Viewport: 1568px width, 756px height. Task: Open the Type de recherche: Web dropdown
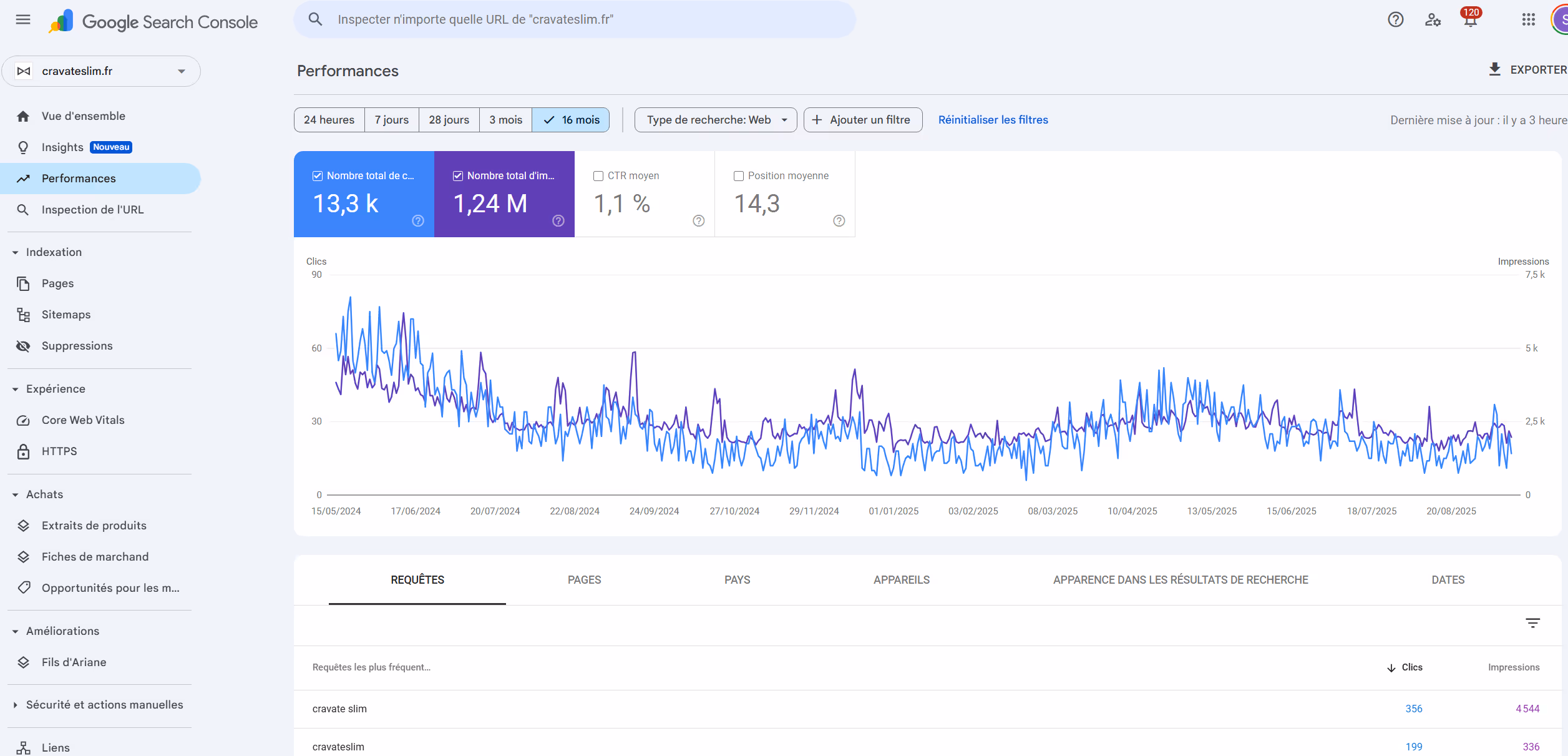tap(715, 120)
